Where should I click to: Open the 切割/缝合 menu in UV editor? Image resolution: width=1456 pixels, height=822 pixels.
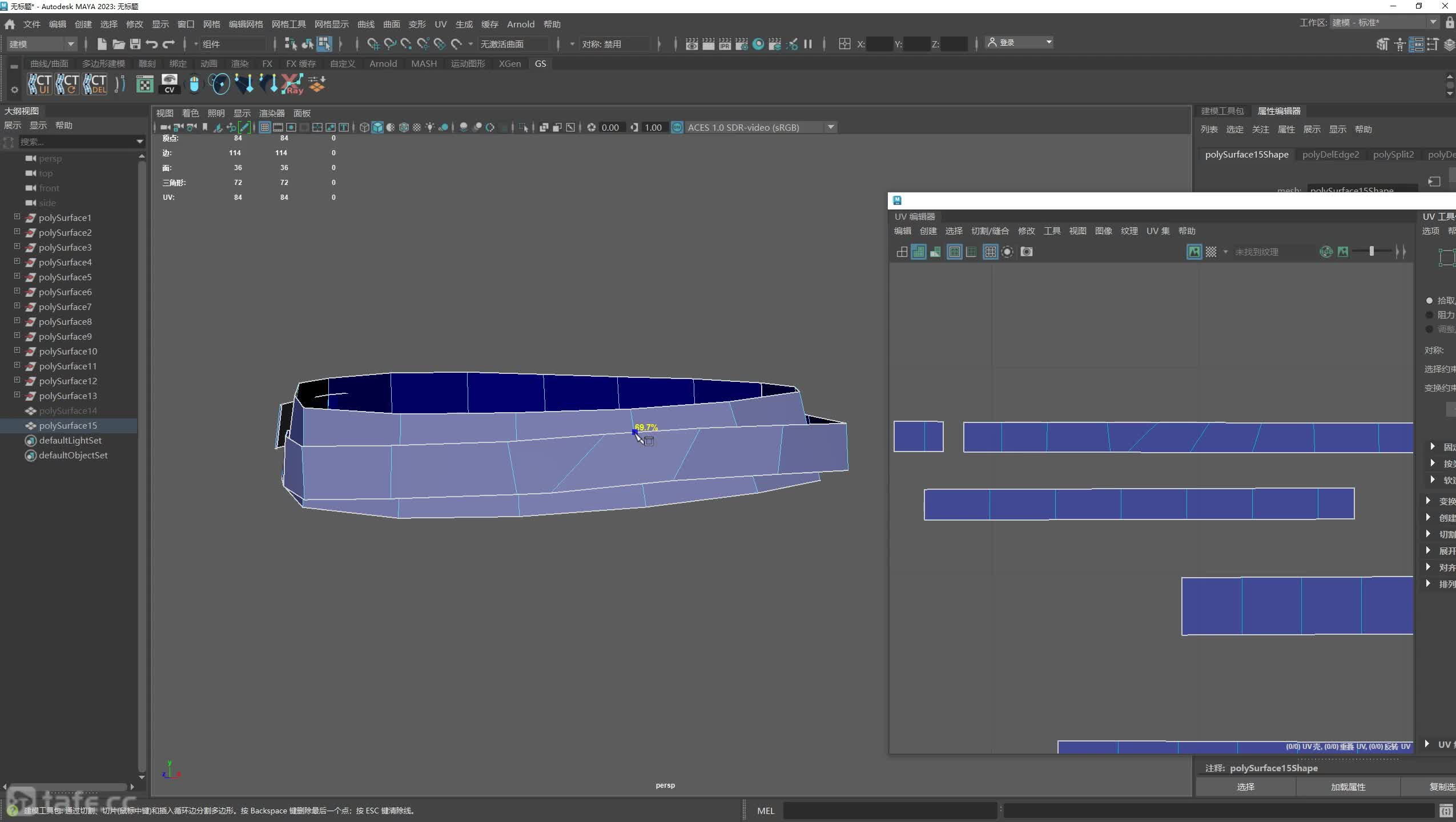990,231
